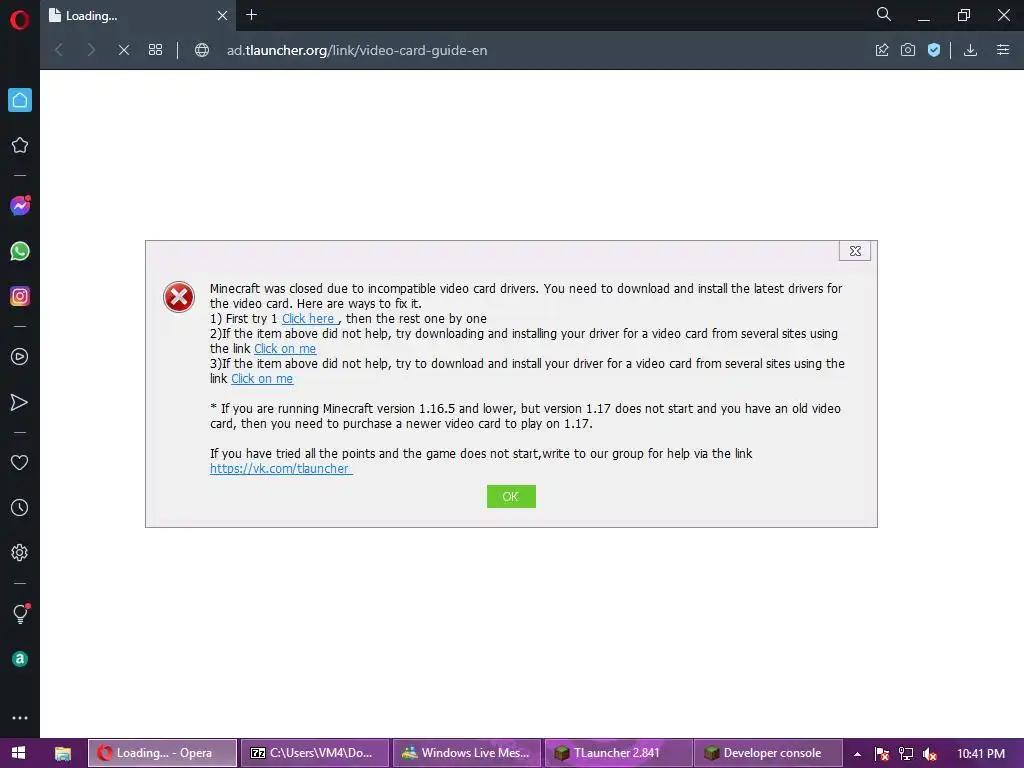Follow the 'Click here' link in step 1

click(310, 319)
